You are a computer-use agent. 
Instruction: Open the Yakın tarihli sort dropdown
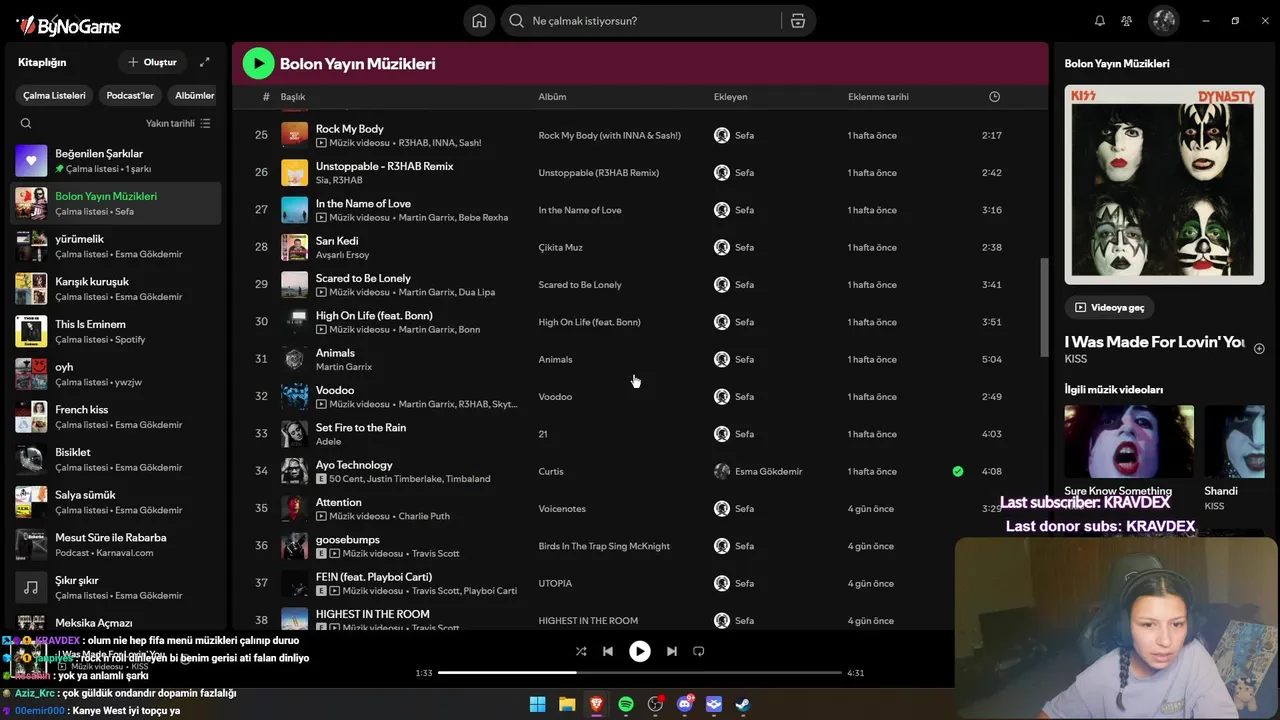point(178,123)
